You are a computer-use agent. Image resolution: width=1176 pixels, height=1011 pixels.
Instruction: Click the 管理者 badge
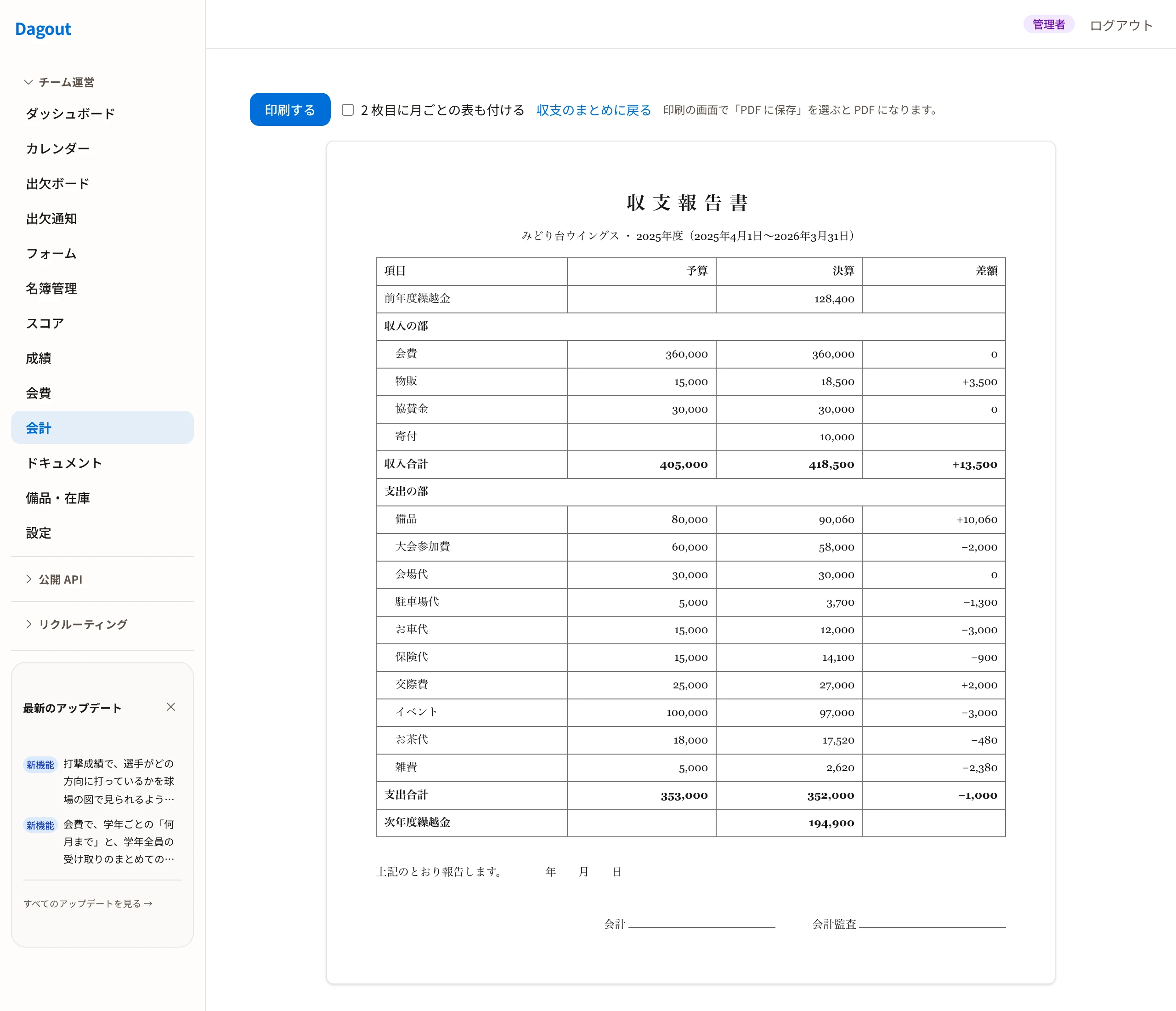tap(1048, 24)
